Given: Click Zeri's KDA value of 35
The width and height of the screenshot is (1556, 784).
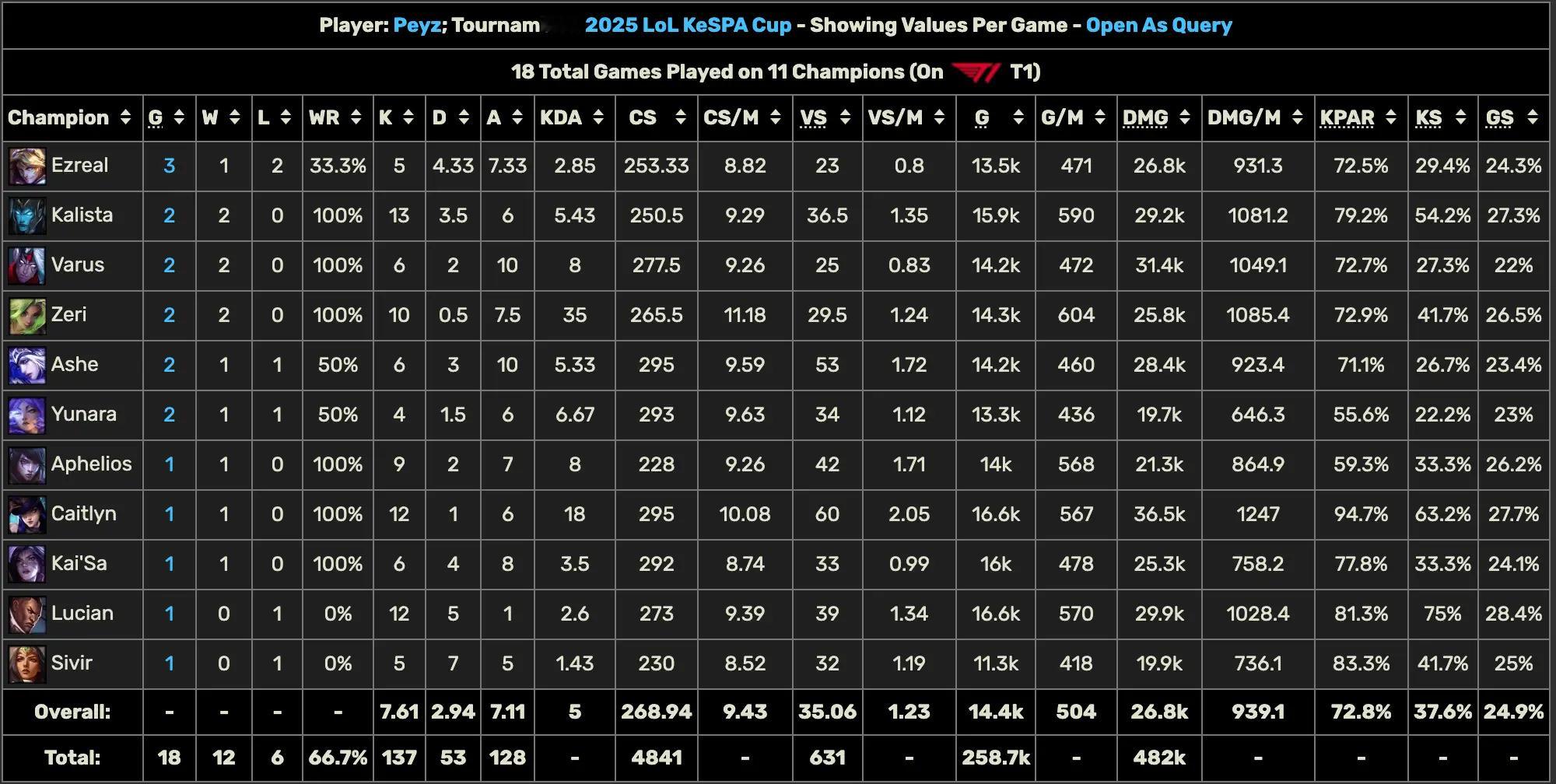Looking at the screenshot, I should [574, 315].
